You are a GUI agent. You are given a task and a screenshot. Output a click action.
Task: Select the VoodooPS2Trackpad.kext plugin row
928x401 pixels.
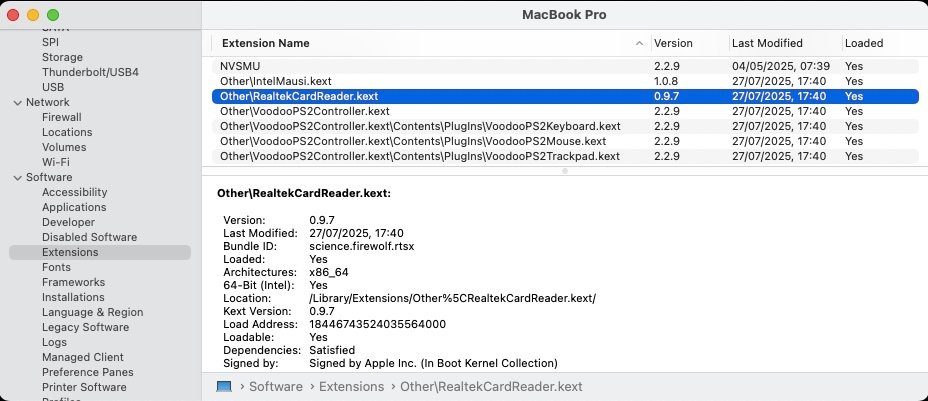565,156
